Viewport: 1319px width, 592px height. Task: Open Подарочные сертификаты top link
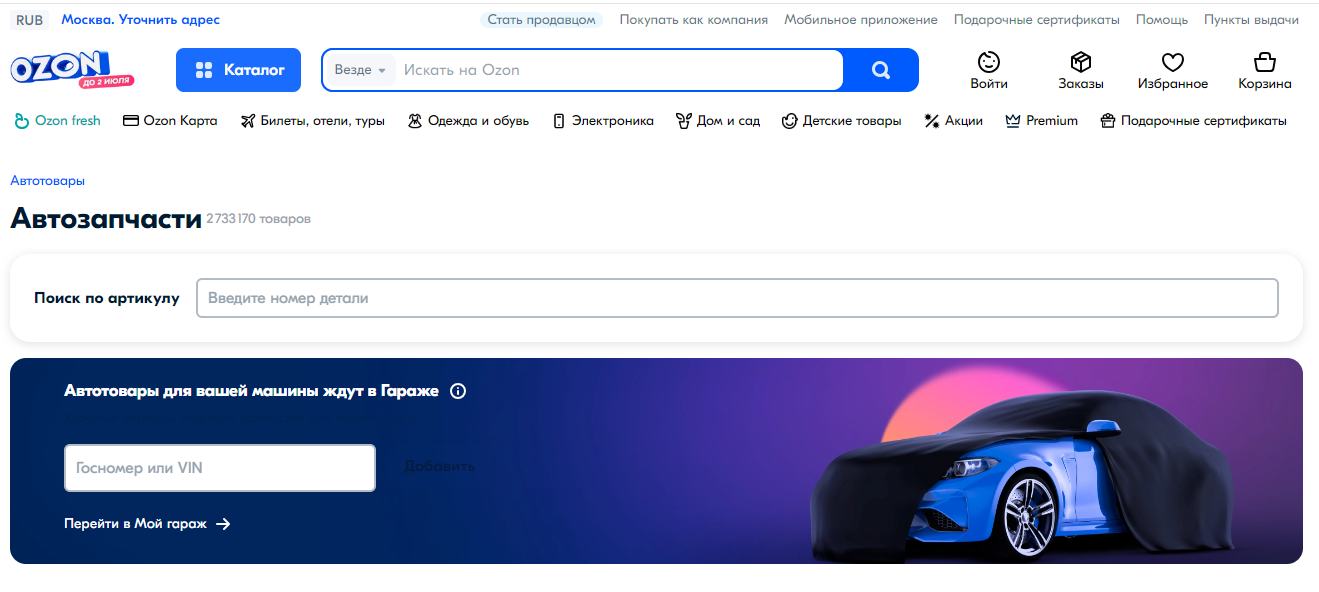click(x=1037, y=19)
